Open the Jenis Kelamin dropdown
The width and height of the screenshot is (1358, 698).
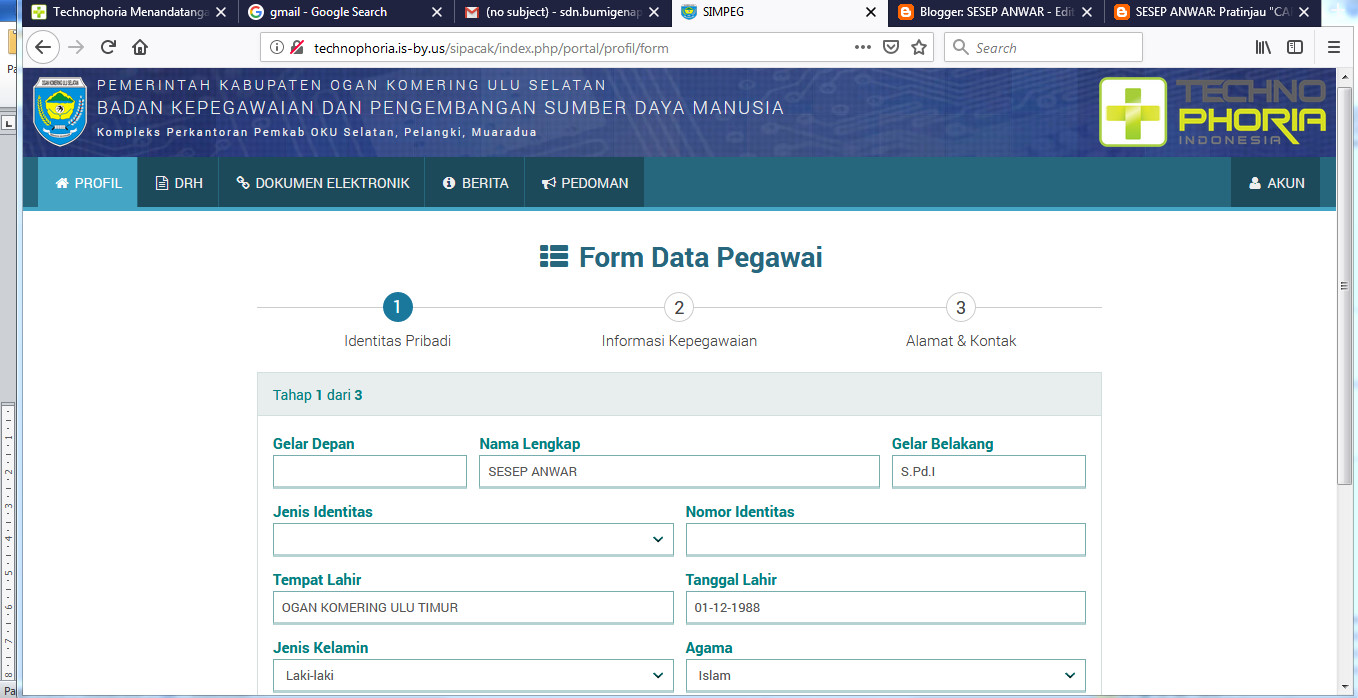pos(473,675)
